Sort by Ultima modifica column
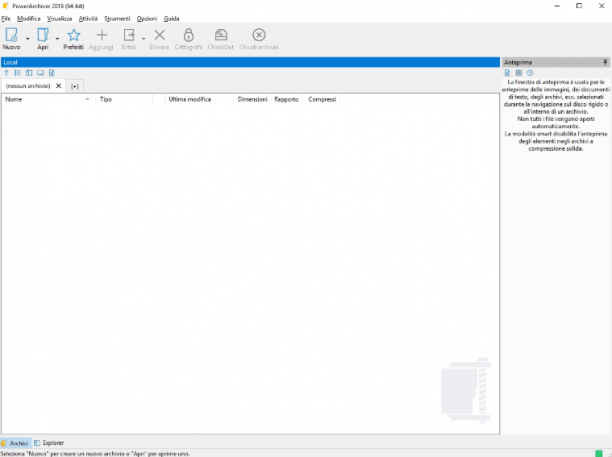This screenshot has width=612, height=457. pyautogui.click(x=198, y=100)
